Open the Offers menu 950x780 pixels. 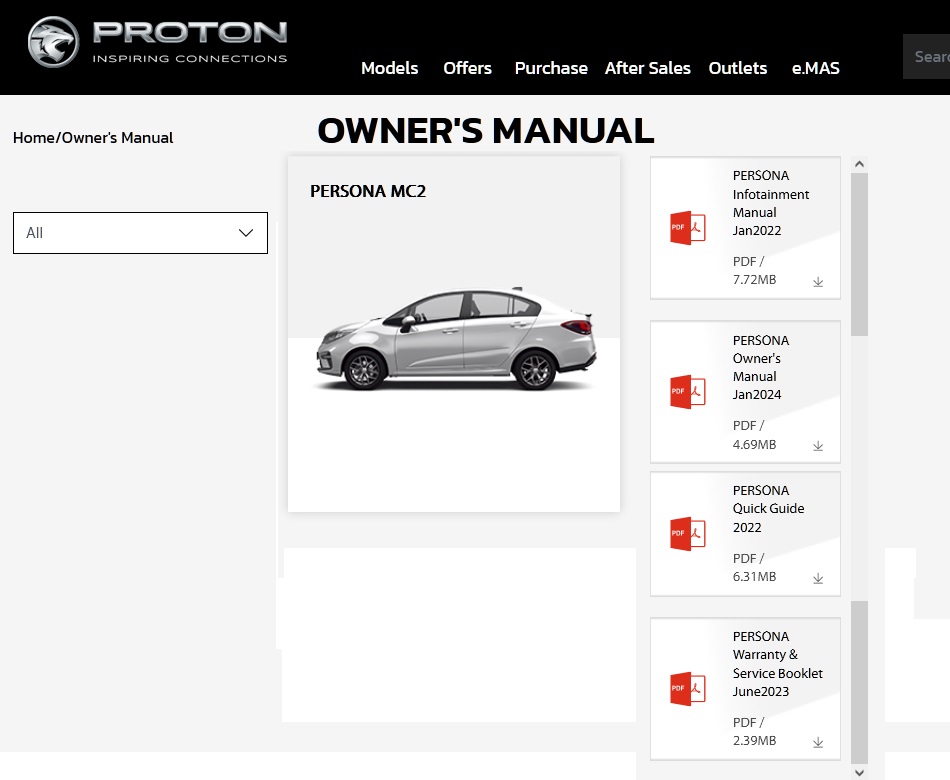point(467,68)
